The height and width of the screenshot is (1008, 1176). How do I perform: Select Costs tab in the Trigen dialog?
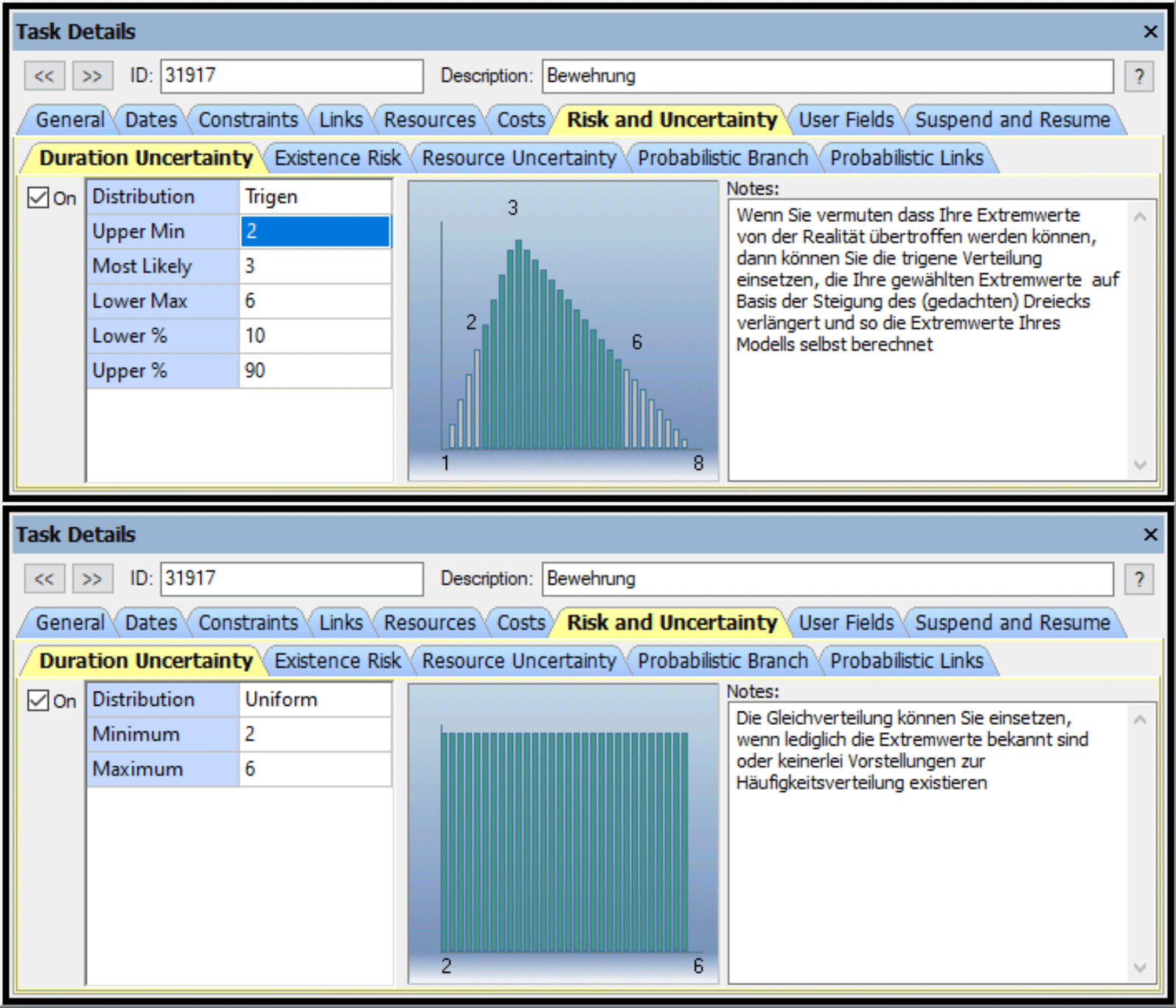[x=521, y=120]
